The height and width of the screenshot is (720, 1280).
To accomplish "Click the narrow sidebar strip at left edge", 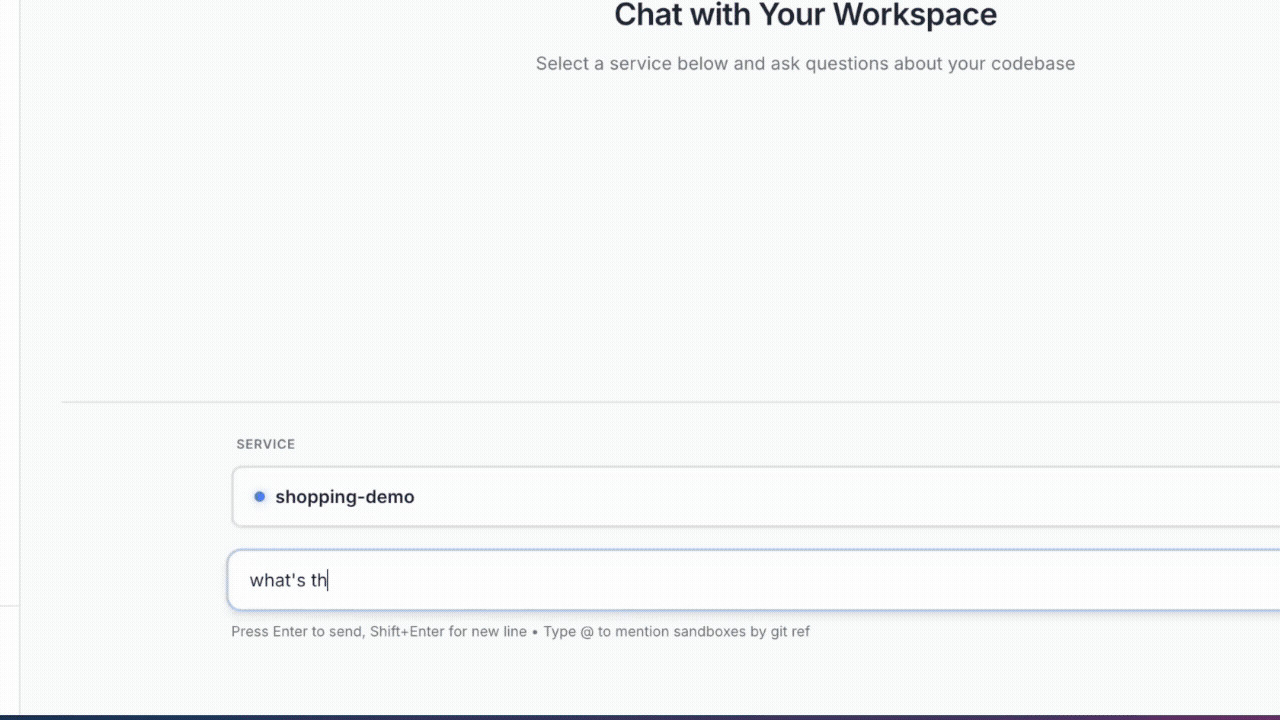I will pos(9,300).
